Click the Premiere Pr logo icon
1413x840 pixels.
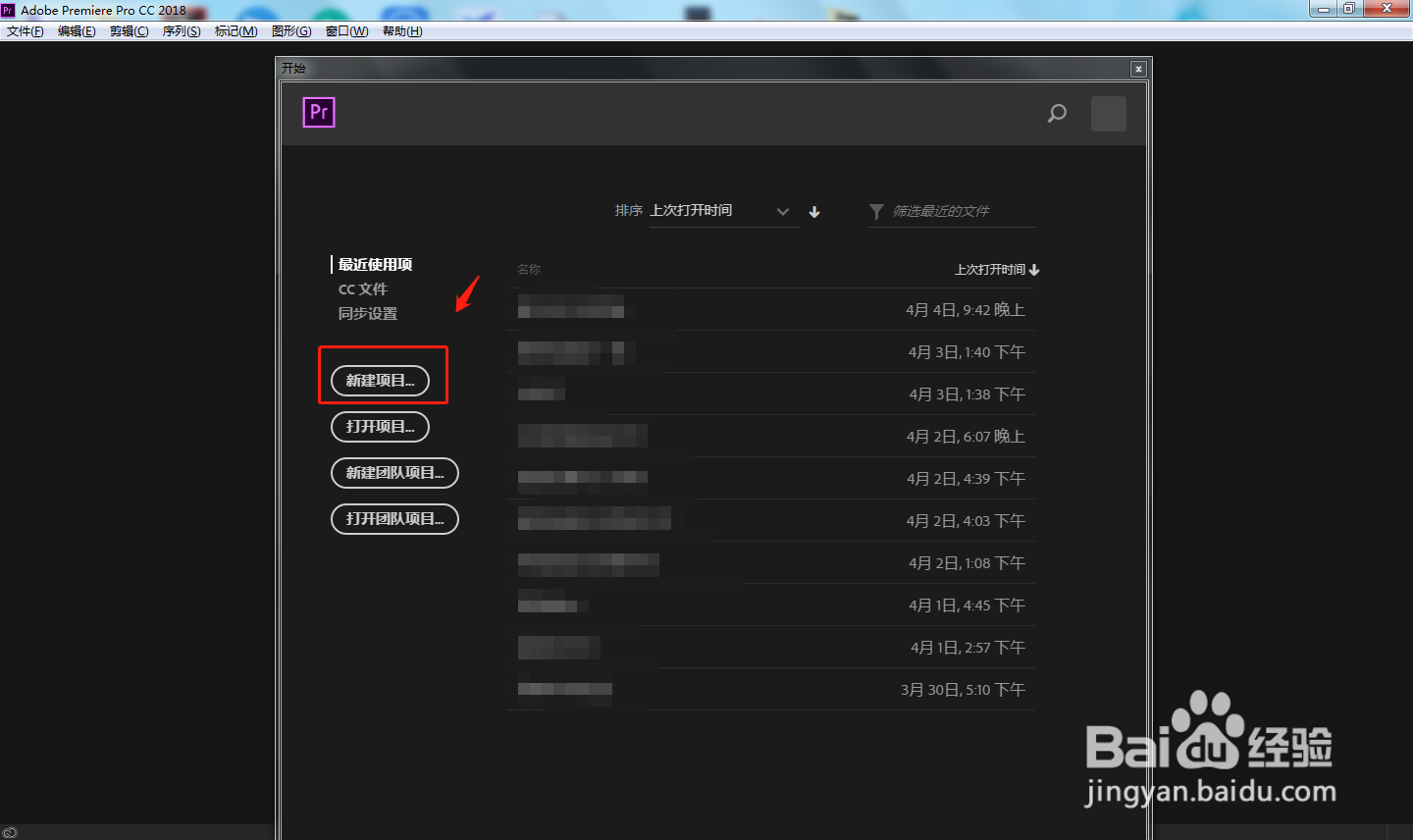(319, 113)
